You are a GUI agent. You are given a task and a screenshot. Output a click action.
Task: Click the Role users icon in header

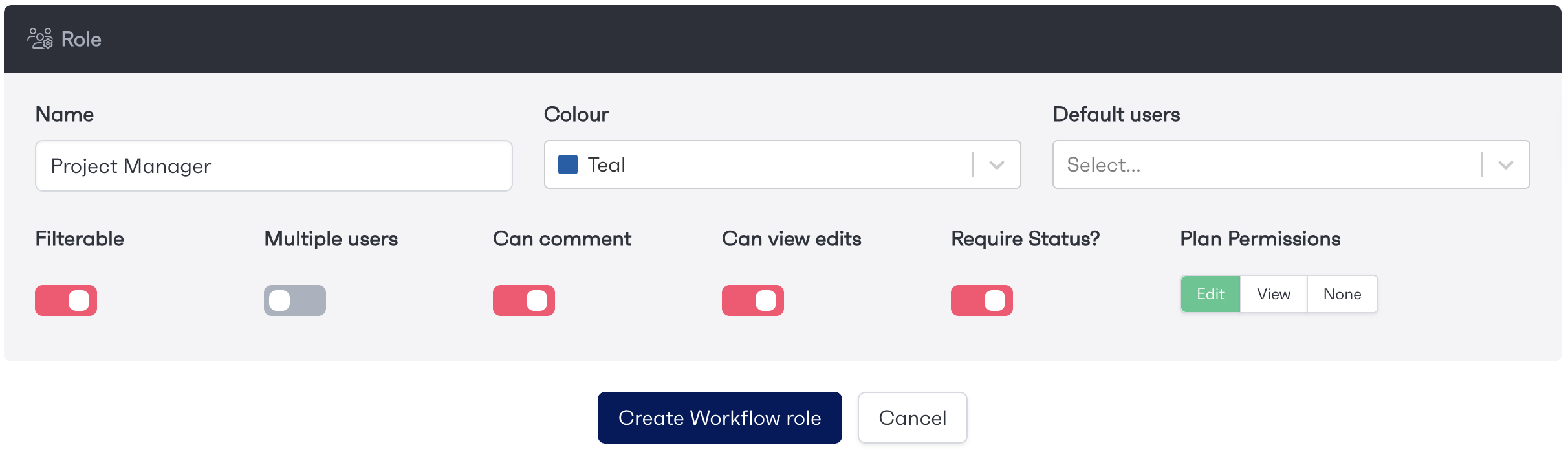(x=39, y=39)
